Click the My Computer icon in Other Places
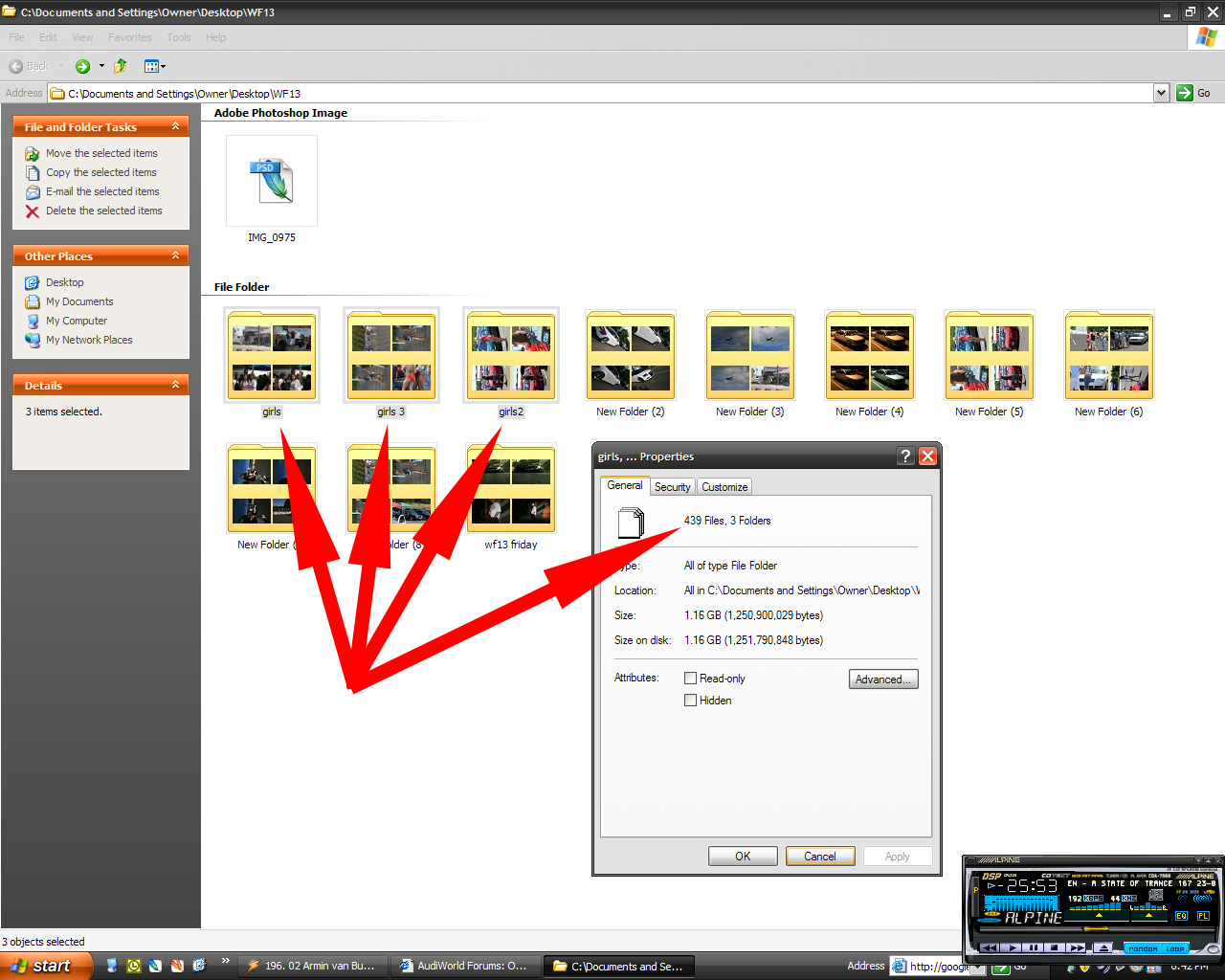This screenshot has width=1225, height=980. tap(33, 322)
